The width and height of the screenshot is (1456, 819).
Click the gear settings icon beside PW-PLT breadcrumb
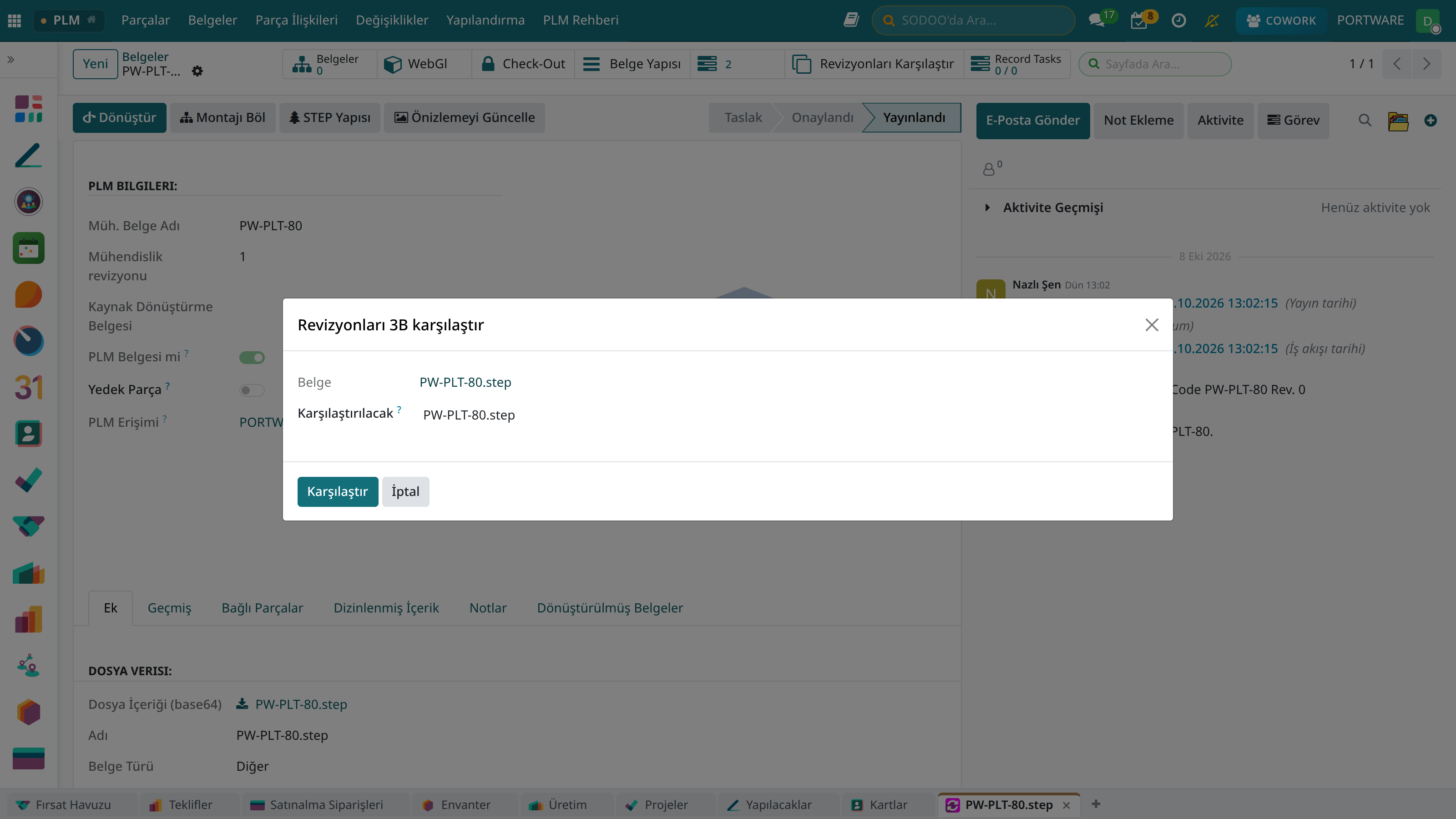click(x=197, y=71)
